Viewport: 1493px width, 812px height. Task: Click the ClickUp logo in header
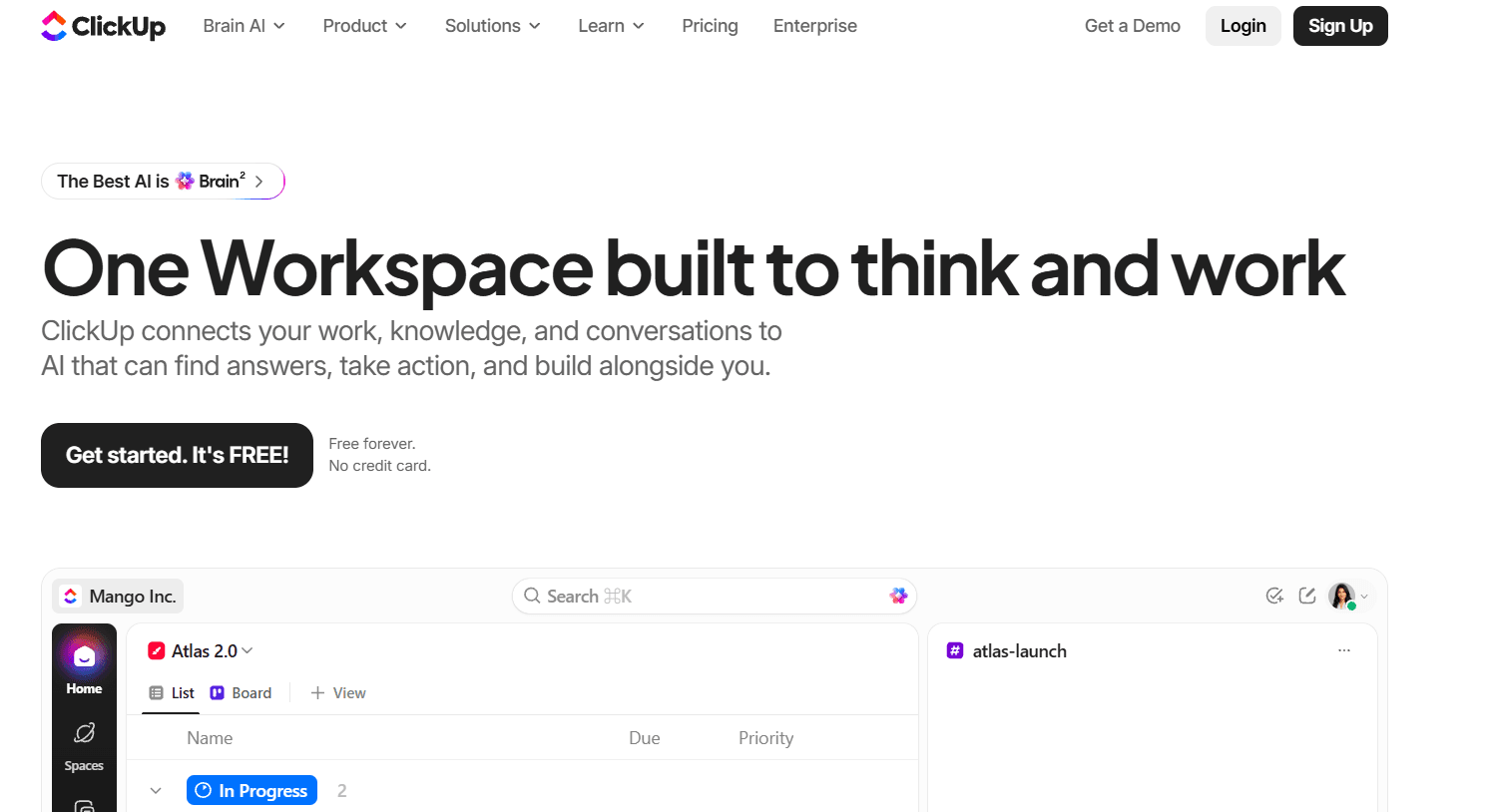(x=103, y=26)
